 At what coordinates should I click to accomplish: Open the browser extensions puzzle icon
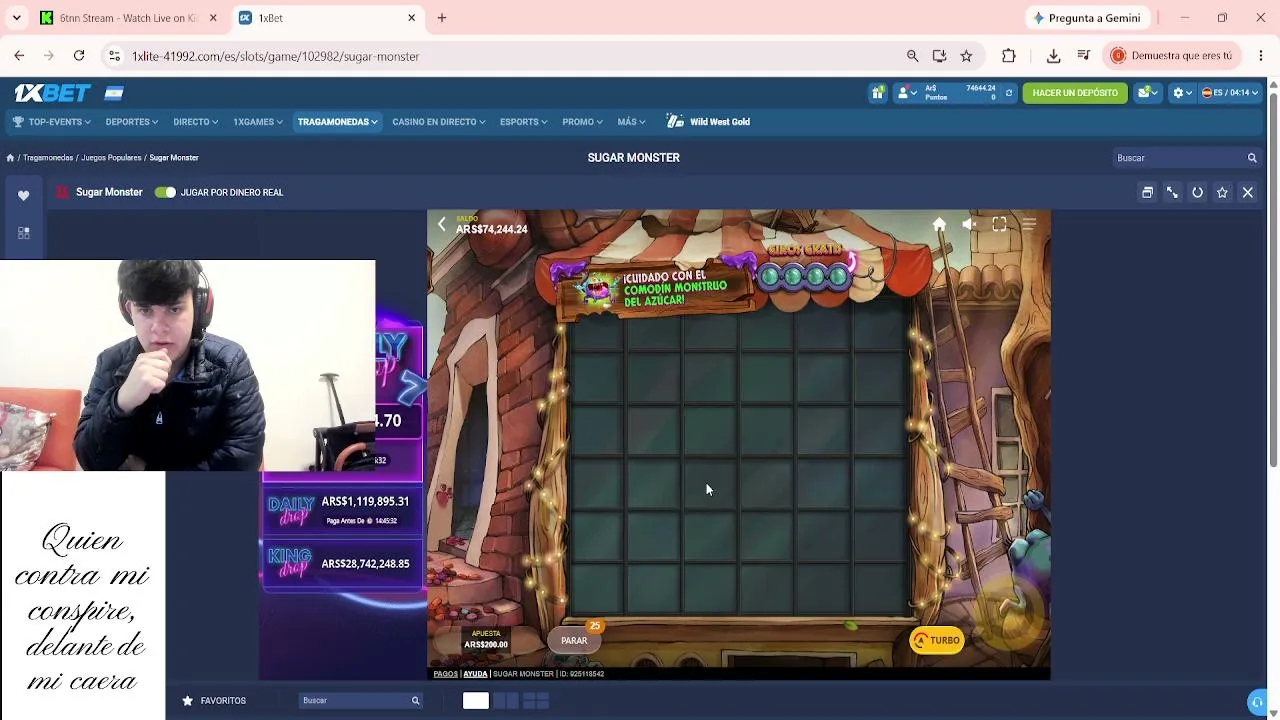coord(1008,56)
